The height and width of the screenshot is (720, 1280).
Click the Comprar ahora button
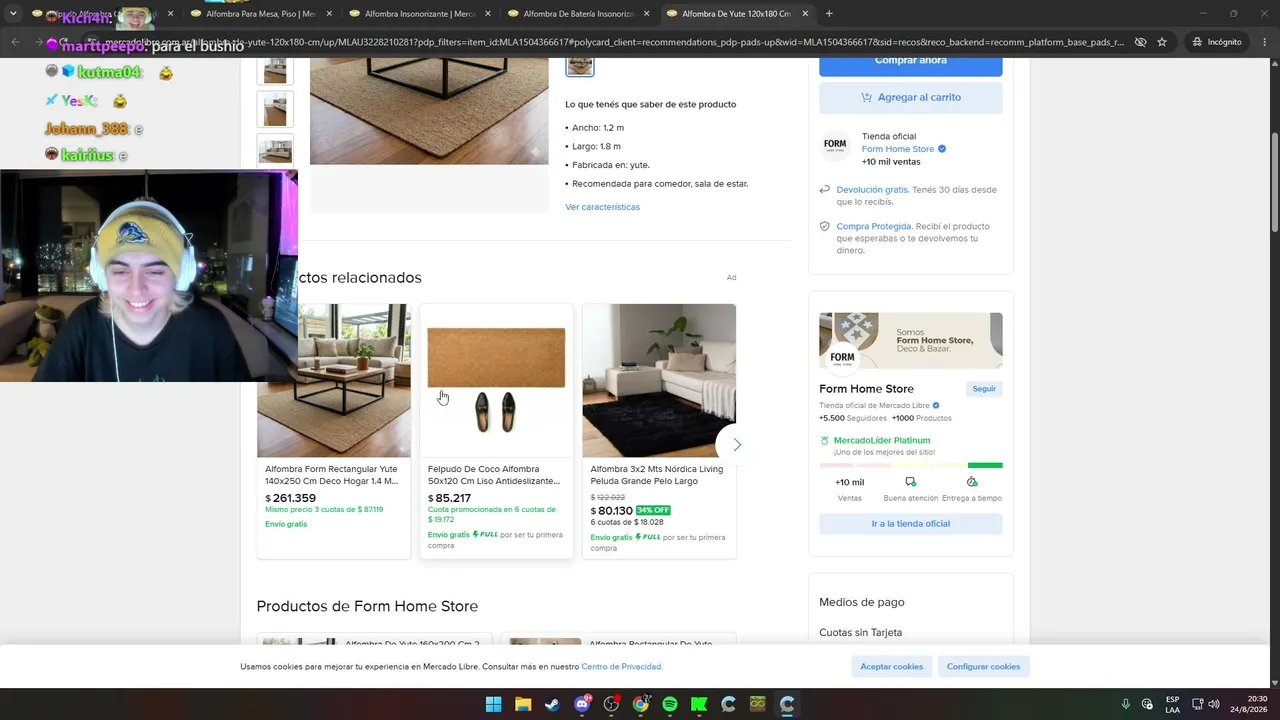[x=911, y=63]
